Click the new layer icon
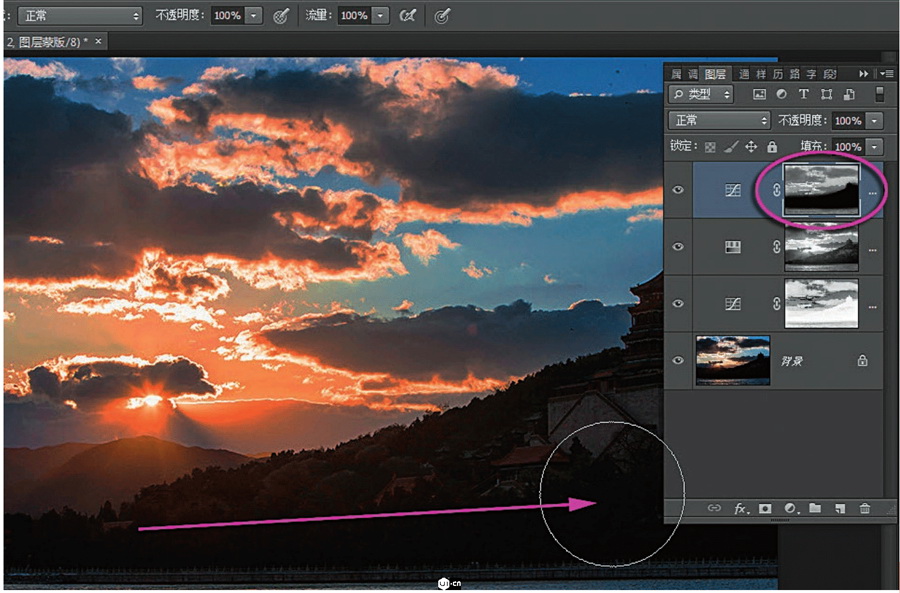The image size is (900, 593). coord(840,509)
